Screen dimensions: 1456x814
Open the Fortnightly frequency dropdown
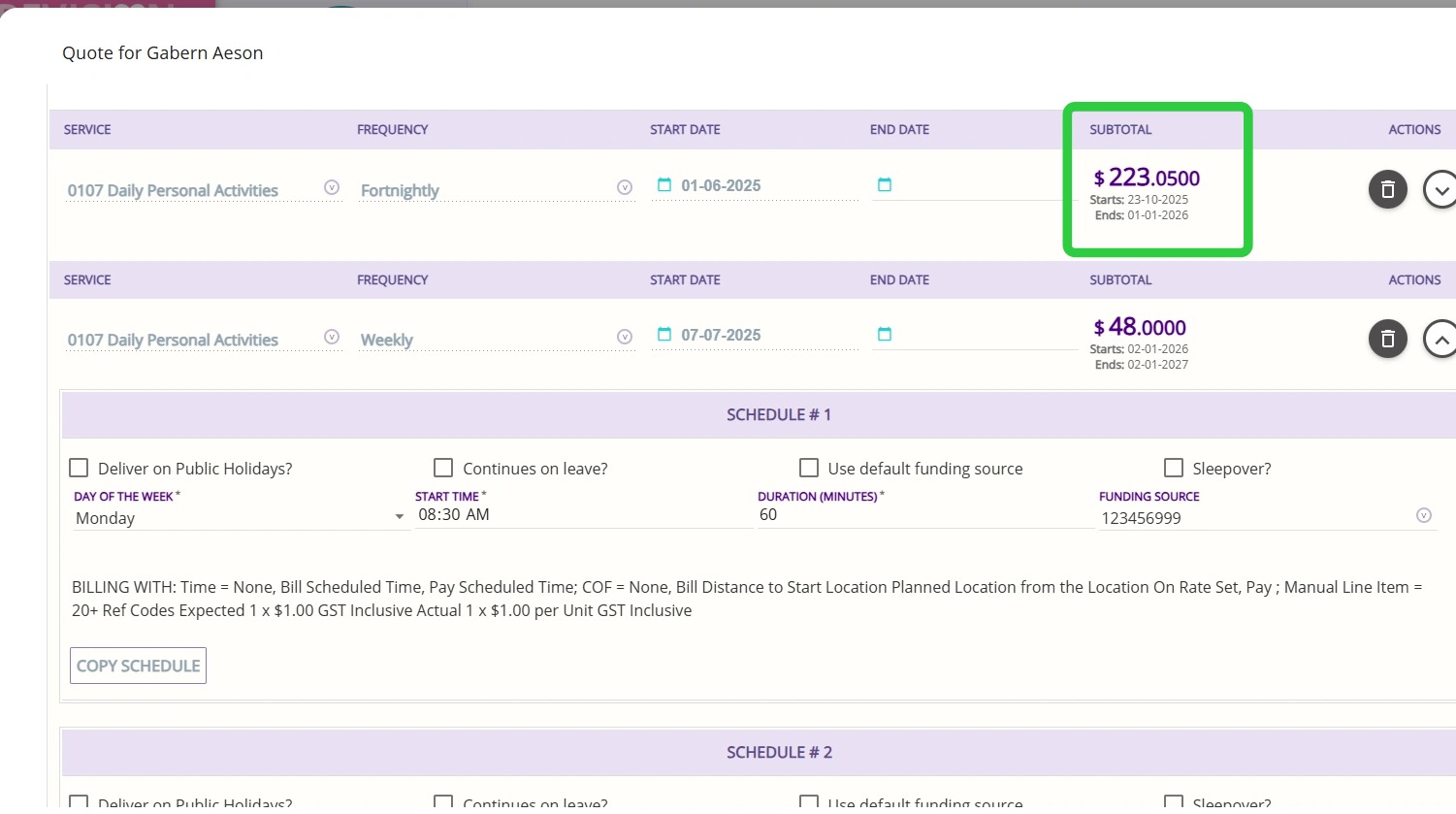coord(625,187)
